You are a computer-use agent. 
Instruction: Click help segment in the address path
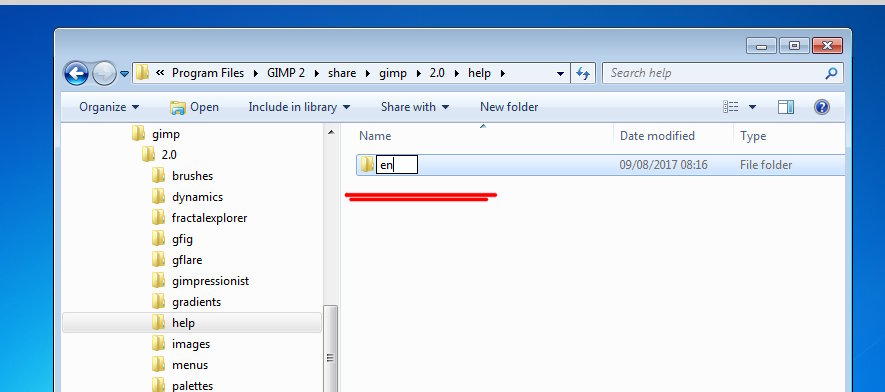click(479, 73)
